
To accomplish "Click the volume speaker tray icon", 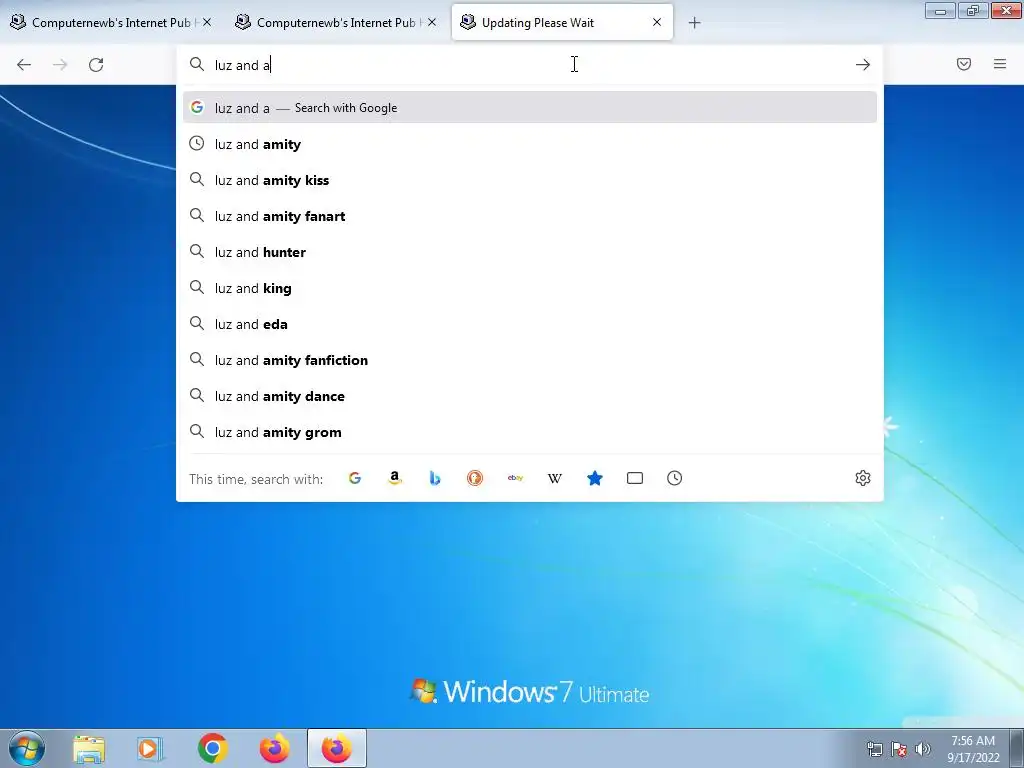I will (923, 749).
